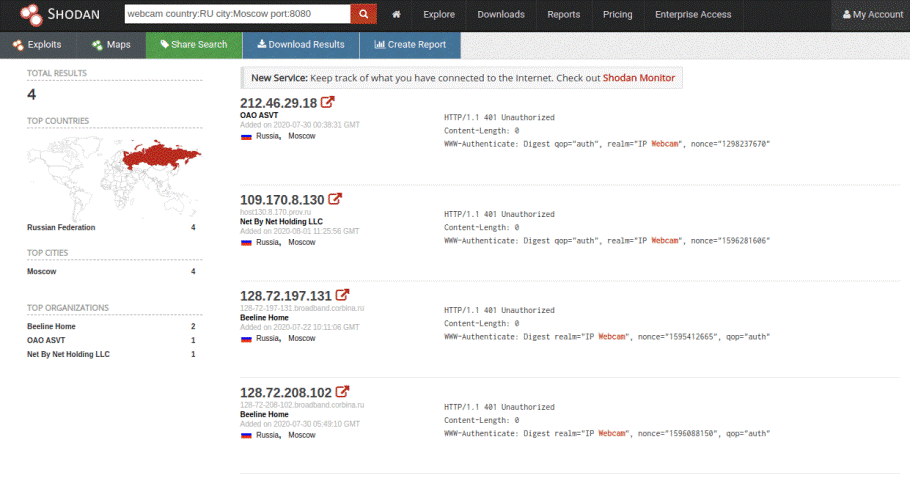The height and width of the screenshot is (478, 910).
Task: Click Added on 2020-08-01 11:25:56 GMT
Action: point(299,231)
